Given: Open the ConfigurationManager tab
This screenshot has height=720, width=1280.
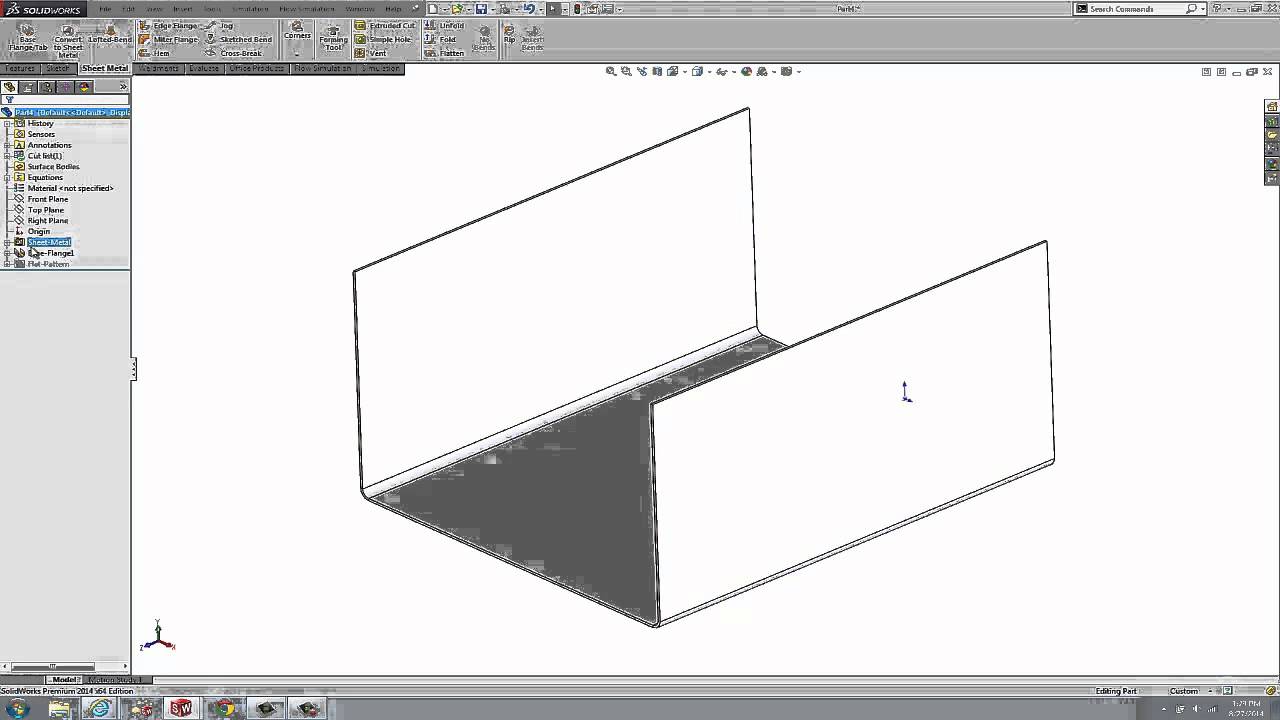Looking at the screenshot, I should (47, 87).
